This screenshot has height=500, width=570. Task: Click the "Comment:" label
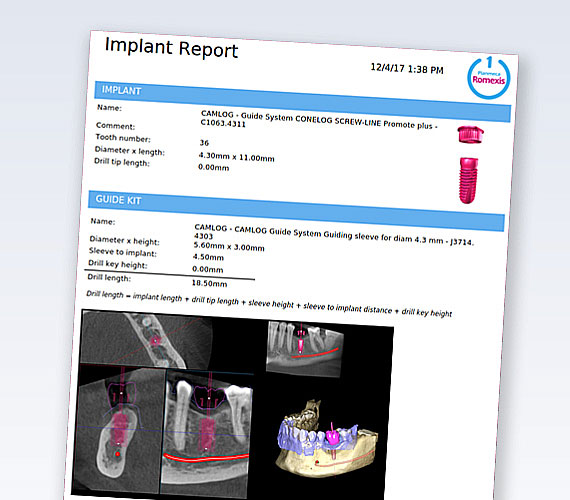115,126
